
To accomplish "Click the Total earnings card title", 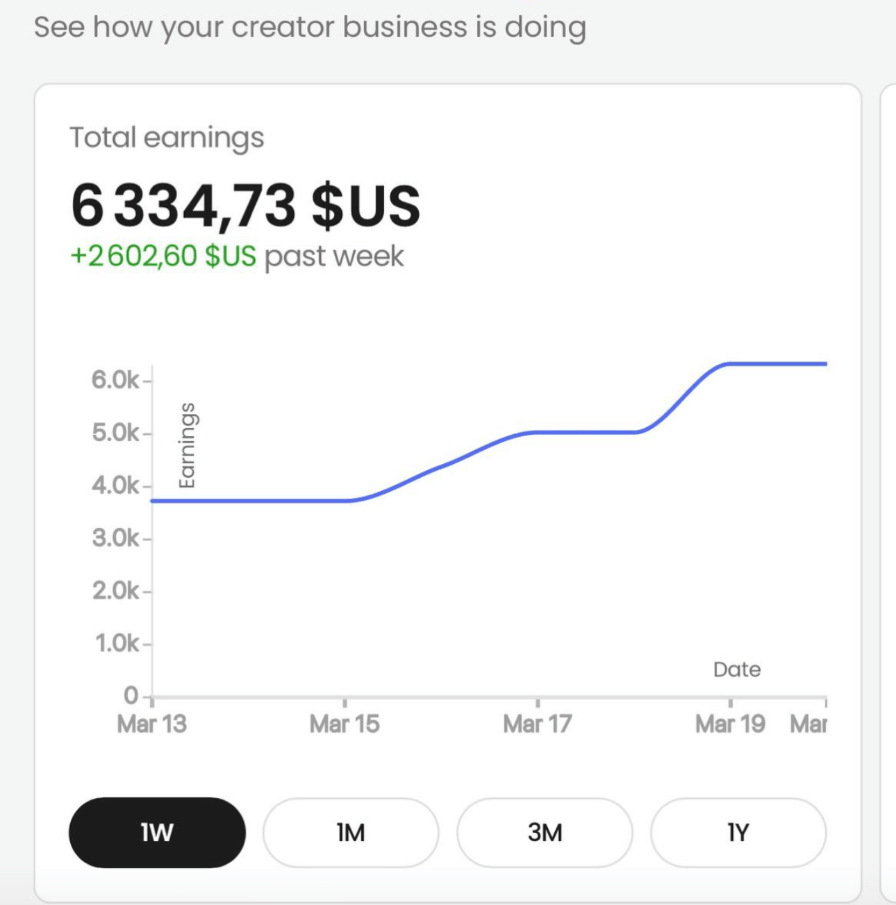I will click(167, 138).
